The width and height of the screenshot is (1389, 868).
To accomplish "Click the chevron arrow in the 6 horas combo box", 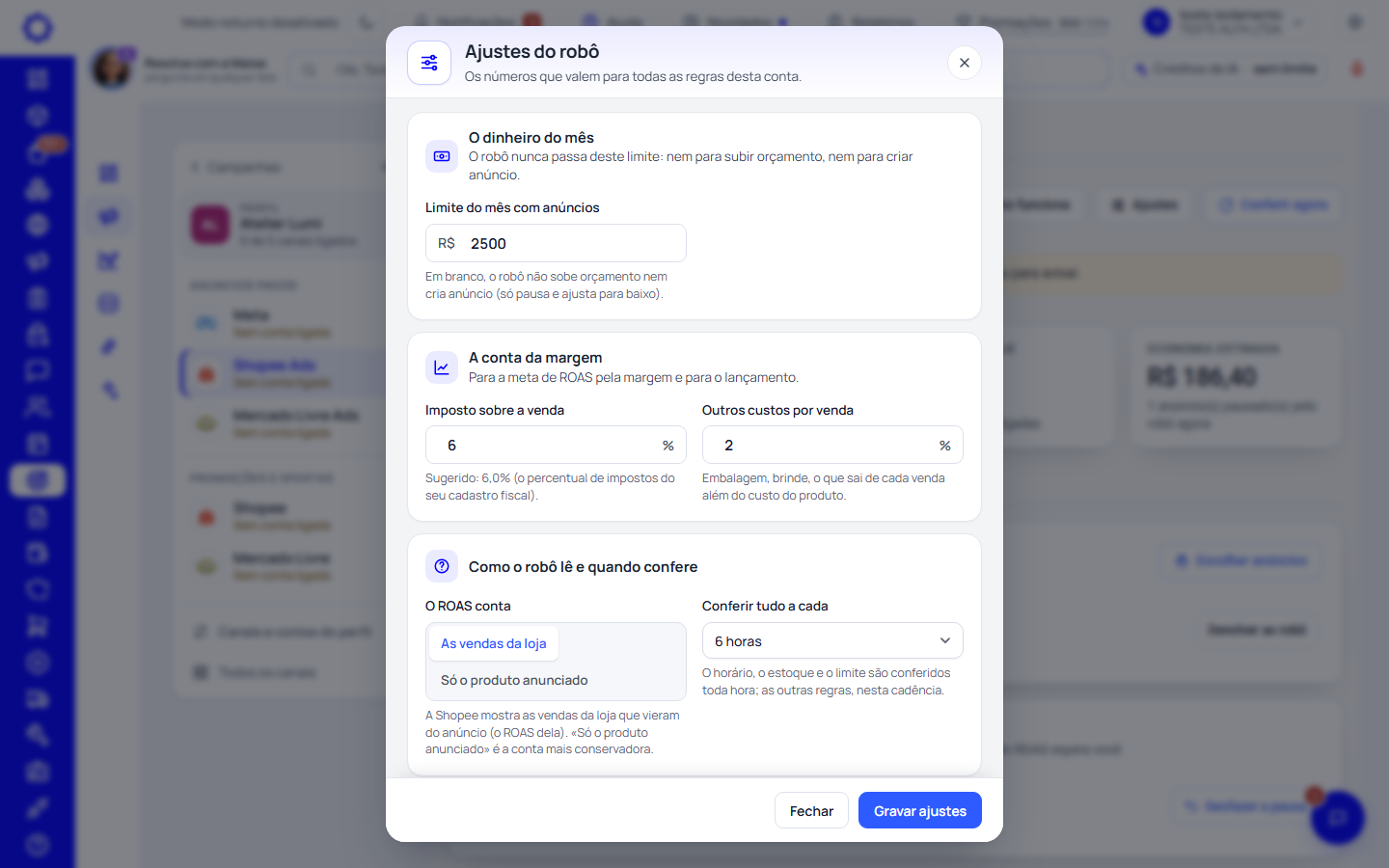I will 945,641.
